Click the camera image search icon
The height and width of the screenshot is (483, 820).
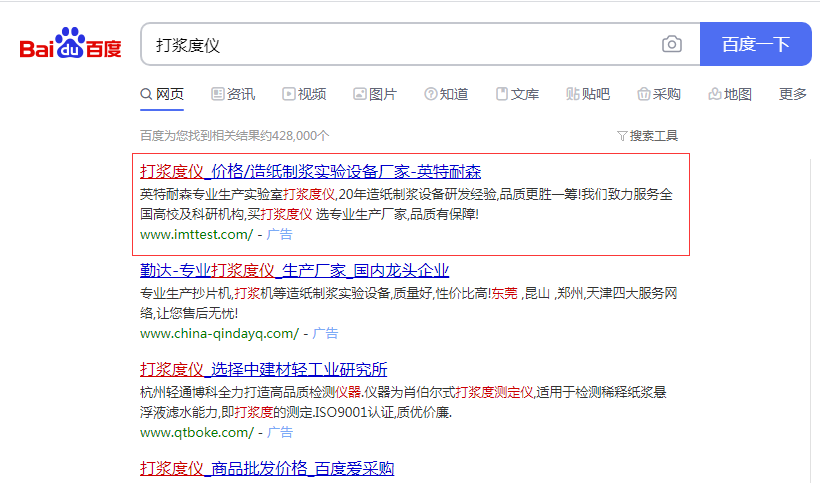[x=672, y=44]
